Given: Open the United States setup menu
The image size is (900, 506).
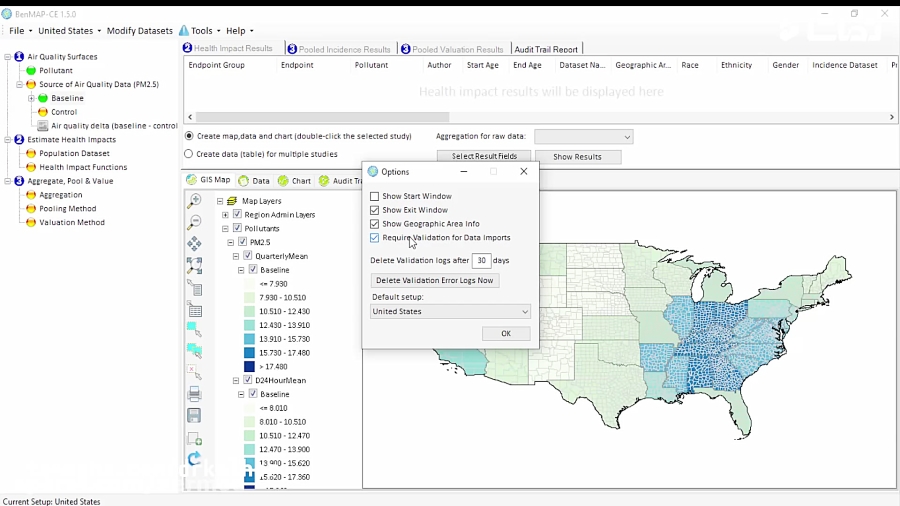Looking at the screenshot, I should click(69, 30).
